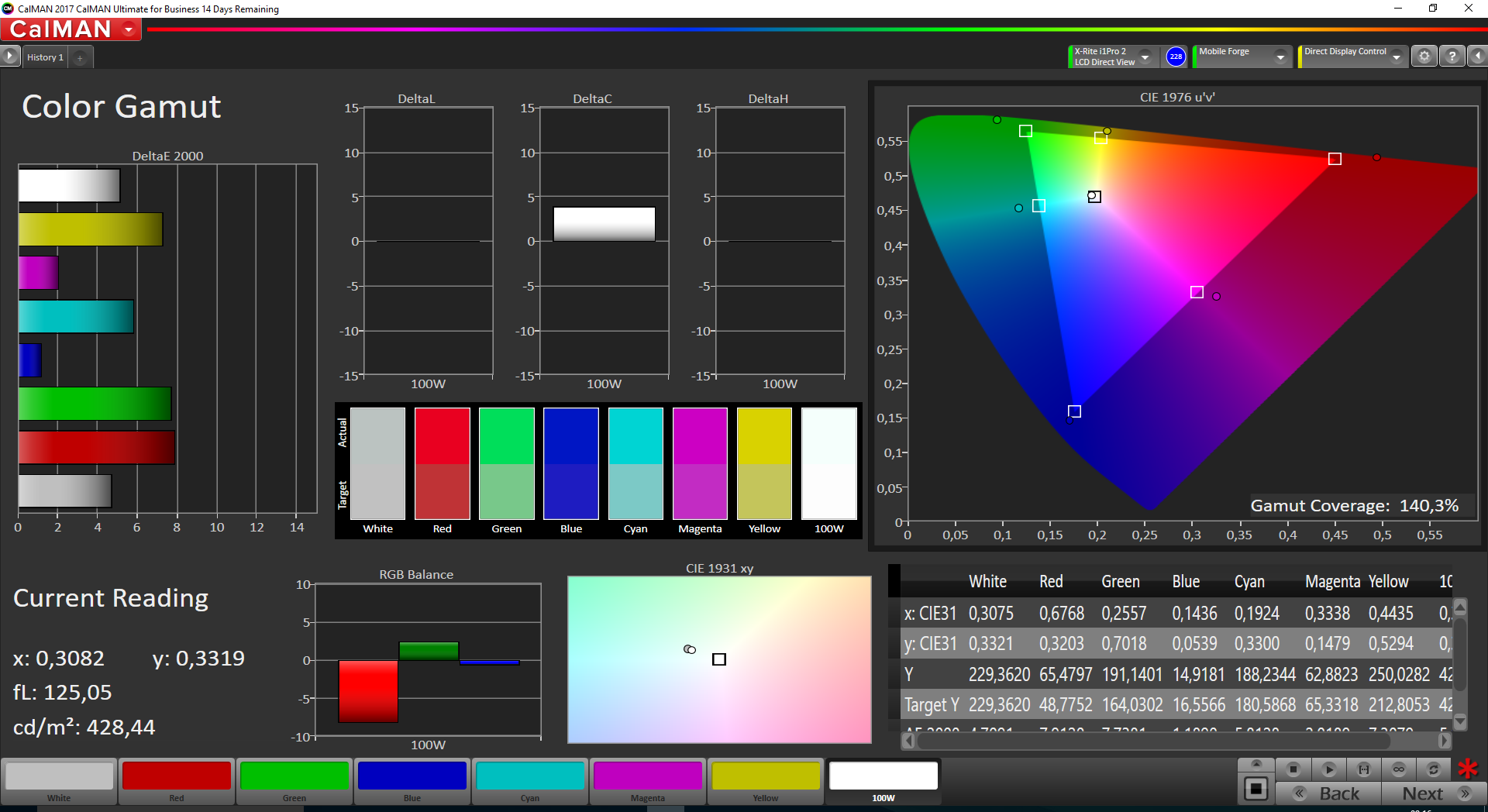Click the read series bracket icon
1488x812 pixels.
coord(1364,769)
